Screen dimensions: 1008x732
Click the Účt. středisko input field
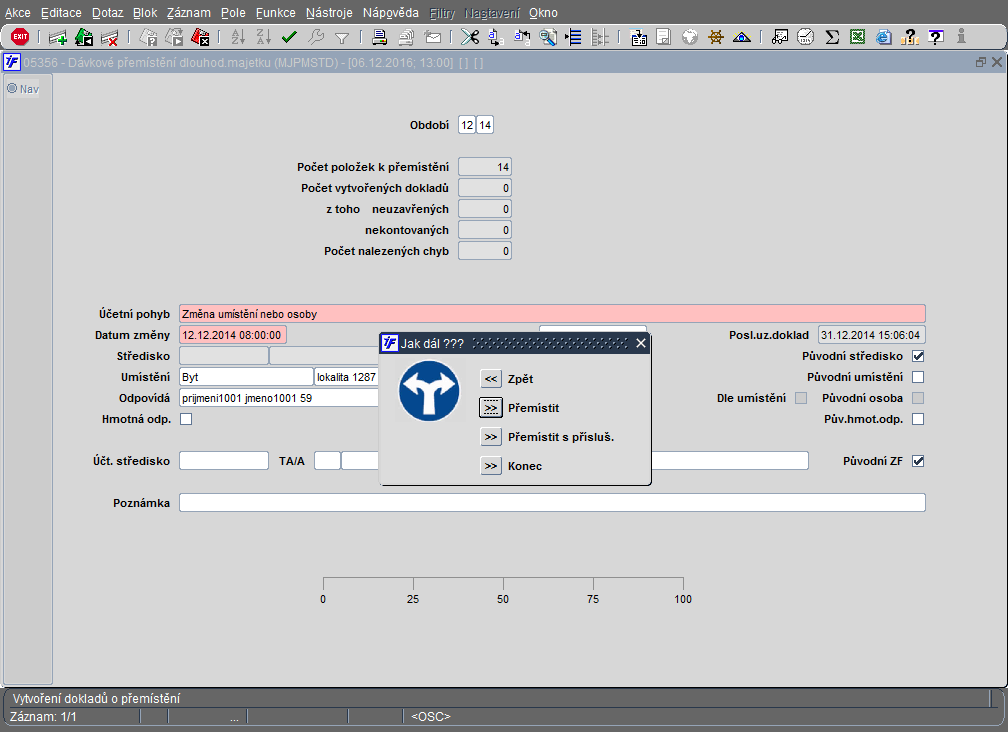point(224,461)
